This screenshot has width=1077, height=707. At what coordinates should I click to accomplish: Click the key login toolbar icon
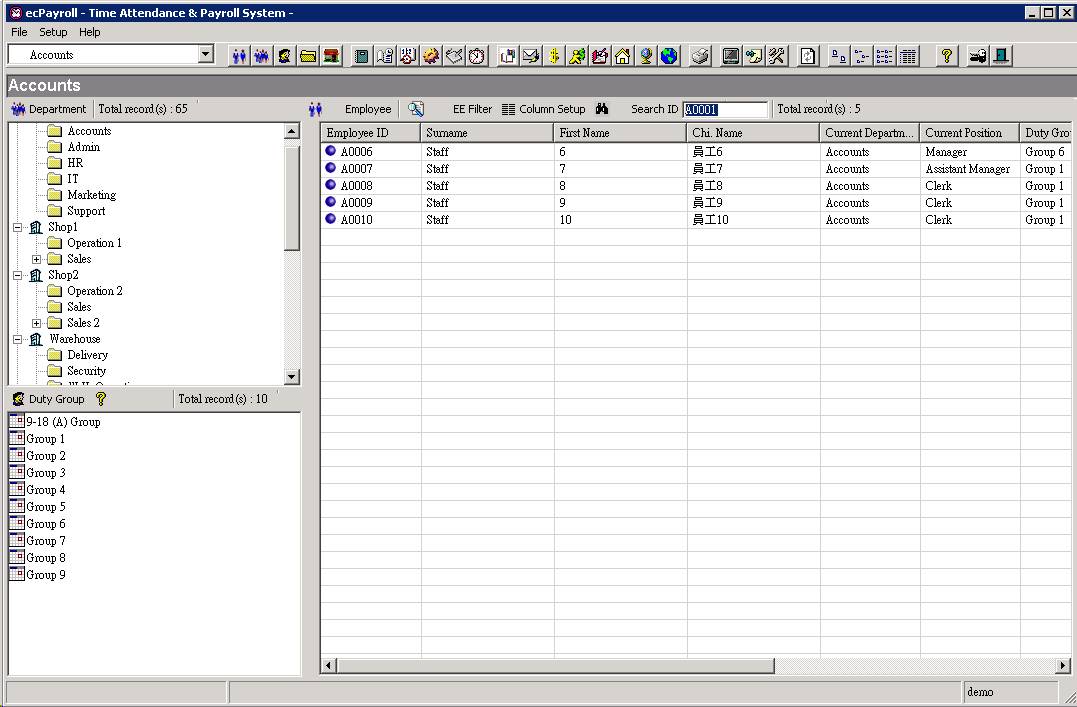[x=977, y=56]
